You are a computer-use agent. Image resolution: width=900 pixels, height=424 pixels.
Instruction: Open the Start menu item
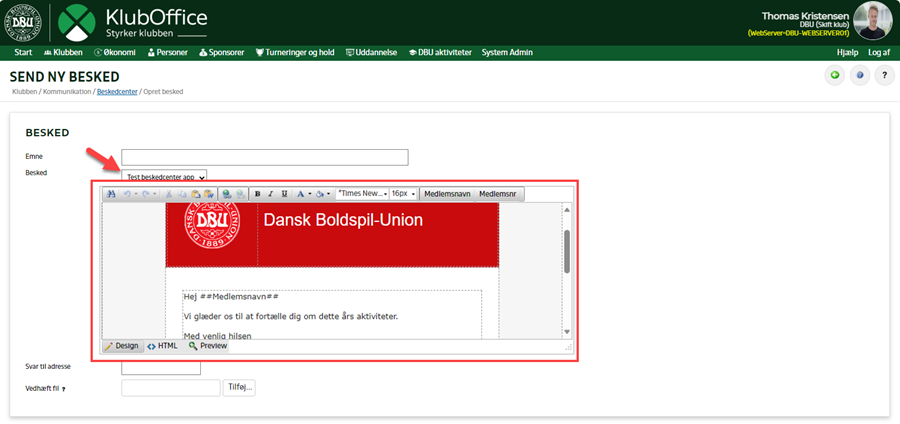point(23,52)
